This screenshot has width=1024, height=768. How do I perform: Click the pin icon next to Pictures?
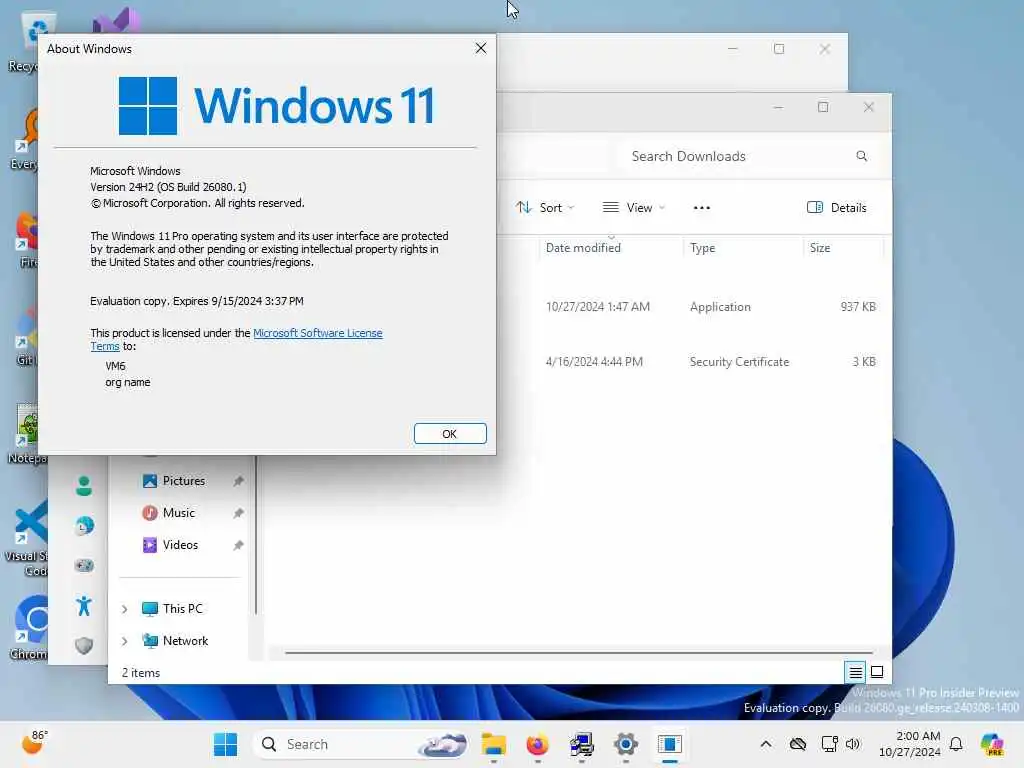(238, 481)
